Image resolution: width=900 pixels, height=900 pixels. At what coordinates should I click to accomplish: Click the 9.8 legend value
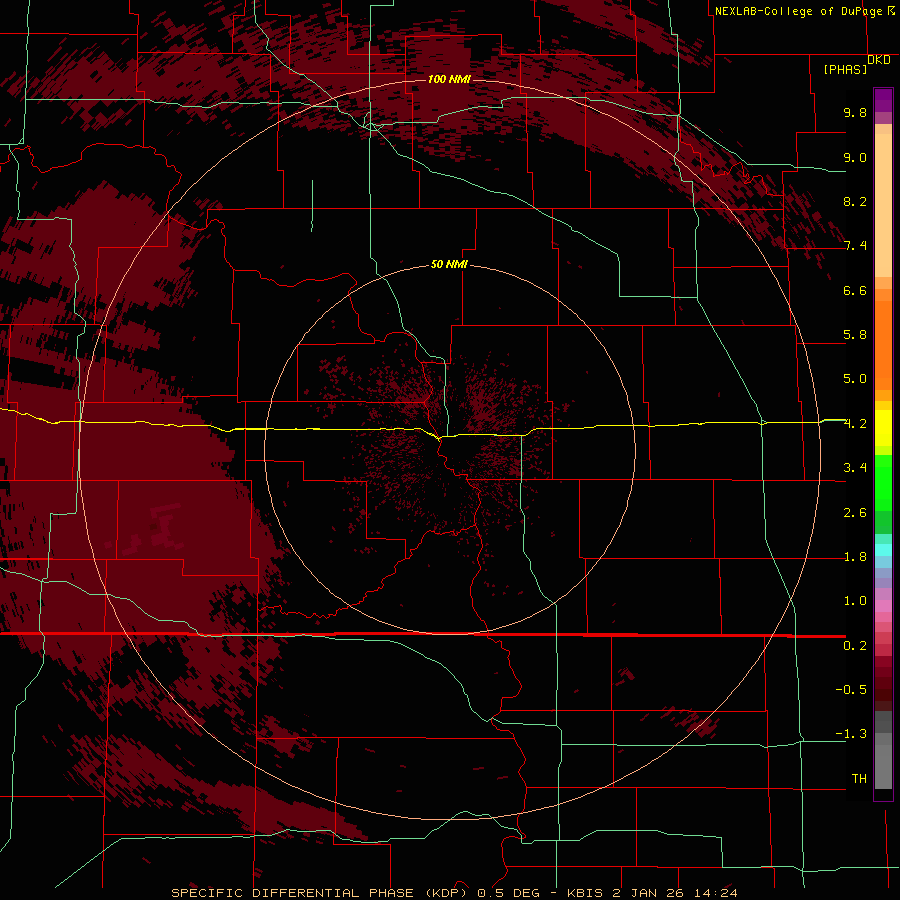855,112
